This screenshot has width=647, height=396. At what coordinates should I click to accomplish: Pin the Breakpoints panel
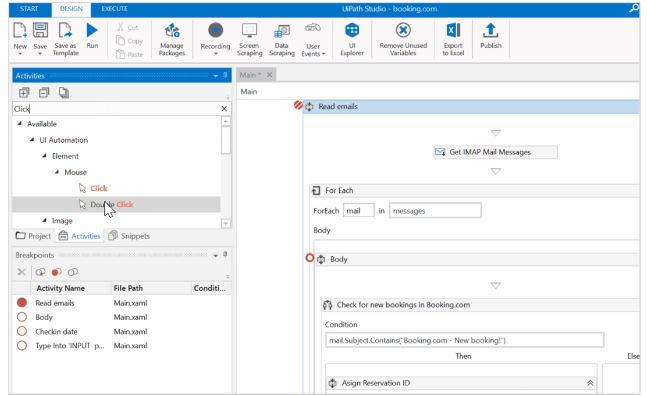pos(225,255)
